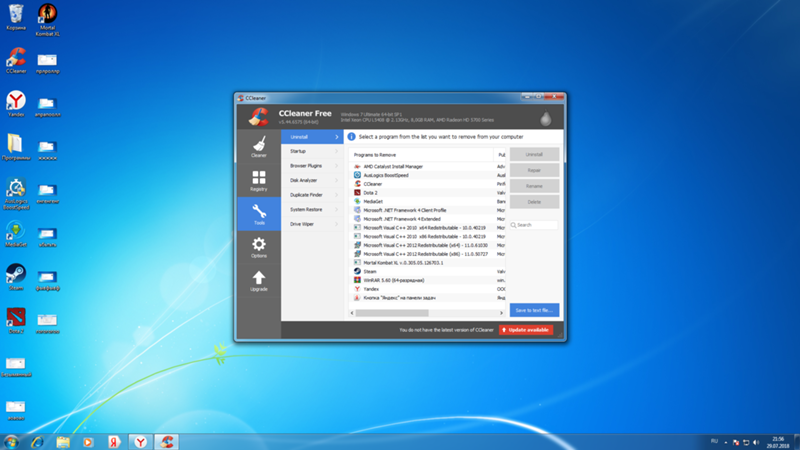The width and height of the screenshot is (800, 450).
Task: Select the MediaGet desktop shortcut
Action: point(16,234)
